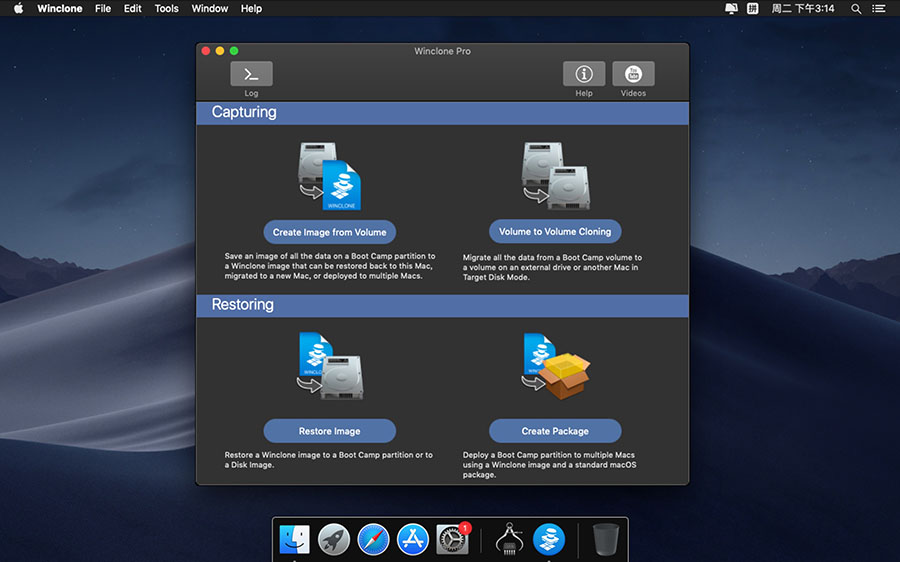900x562 pixels.
Task: Select the Volume to Volume Cloning button
Action: tap(555, 231)
